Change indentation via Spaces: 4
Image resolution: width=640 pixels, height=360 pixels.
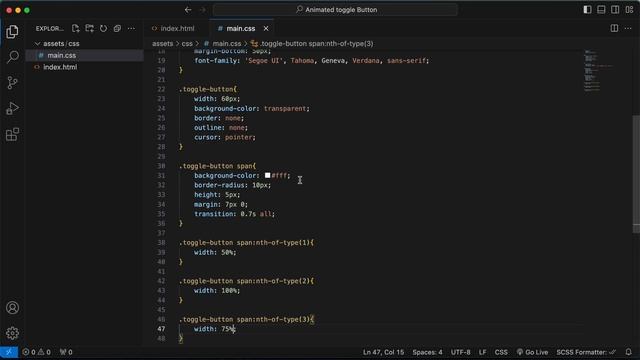click(x=427, y=352)
